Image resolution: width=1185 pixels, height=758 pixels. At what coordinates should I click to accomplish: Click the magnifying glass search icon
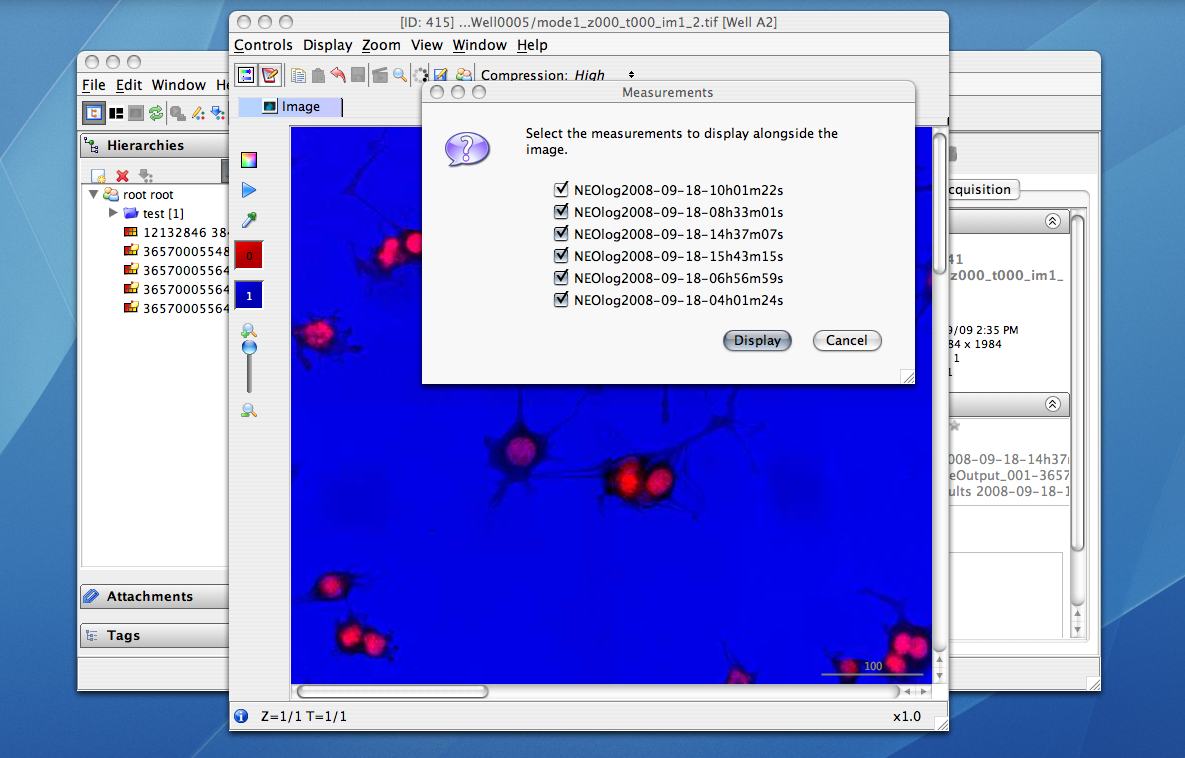[400, 75]
